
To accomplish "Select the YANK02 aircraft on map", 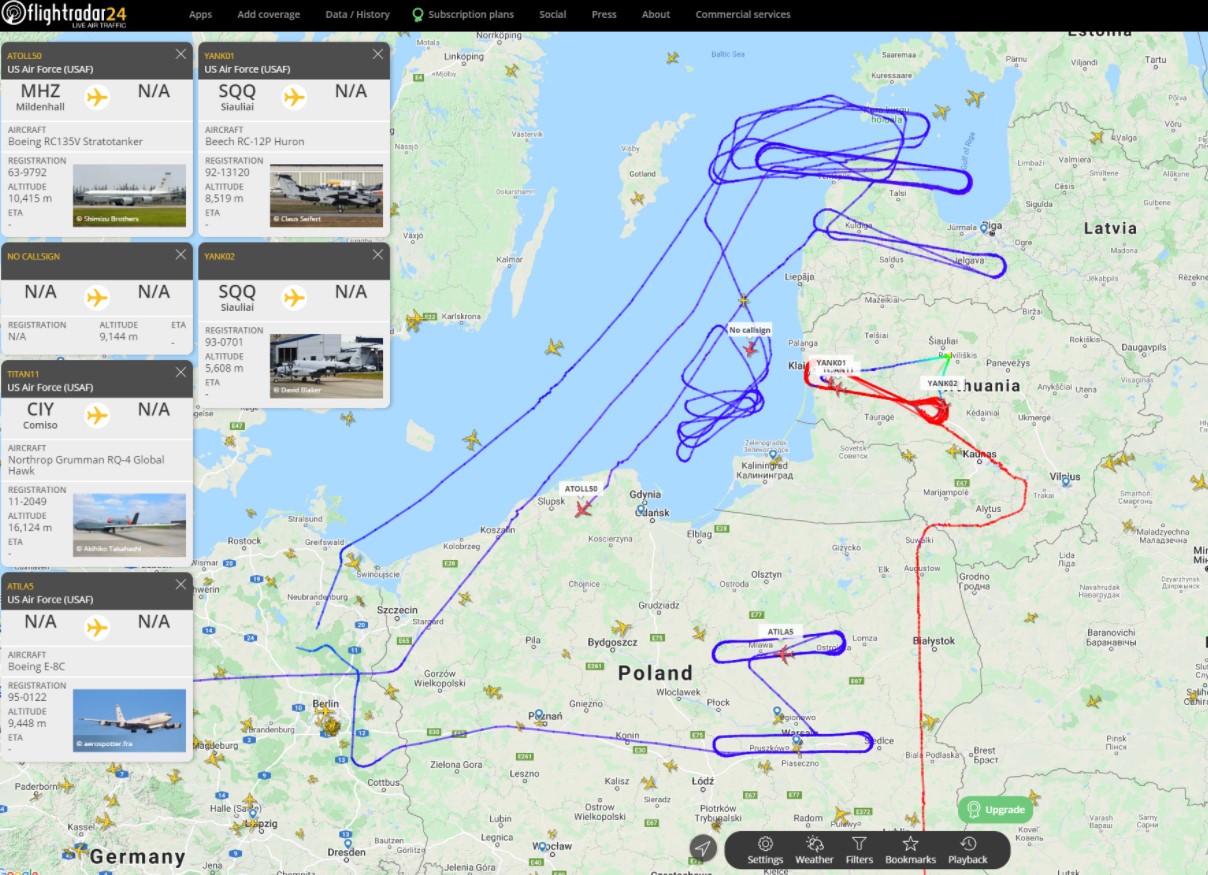I will pos(942,404).
